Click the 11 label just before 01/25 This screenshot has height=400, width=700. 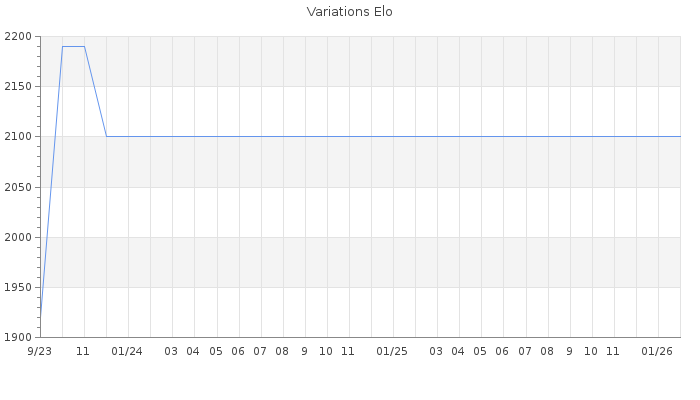pyautogui.click(x=348, y=351)
